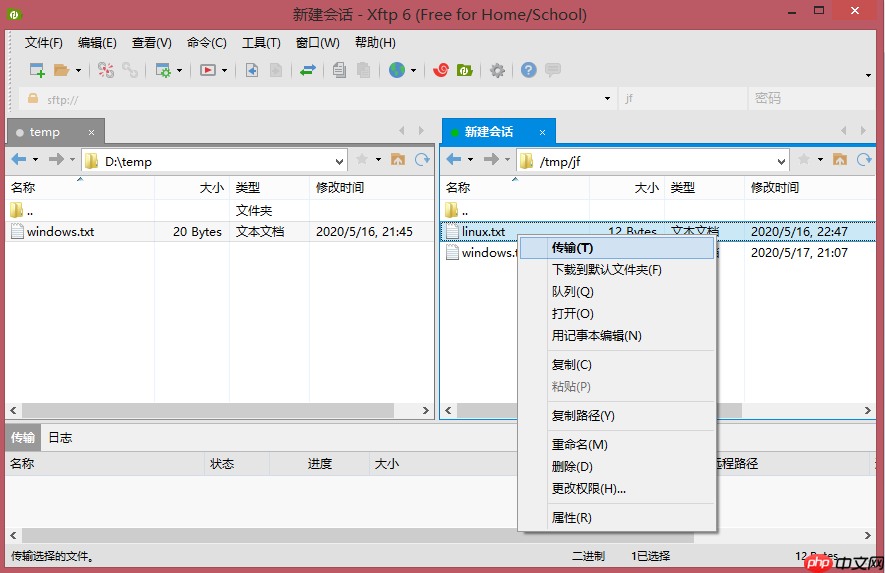885x573 pixels.
Task: Click the local pane Forward arrow
Action: coord(56,160)
